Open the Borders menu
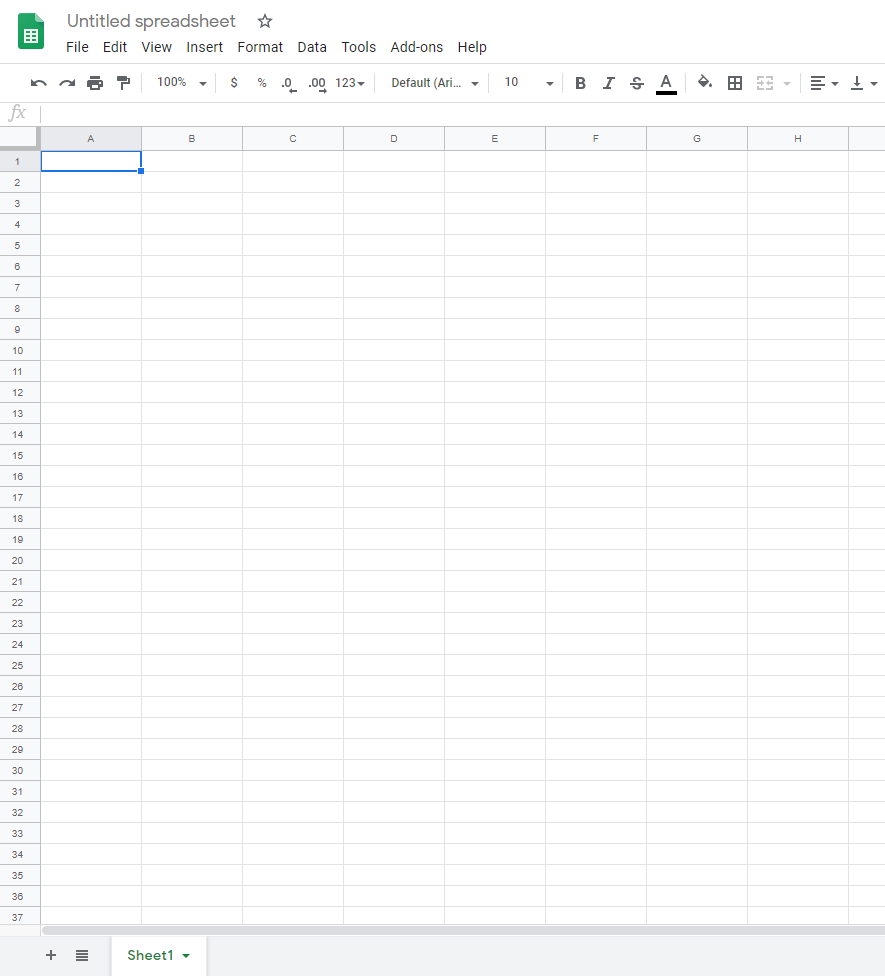The width and height of the screenshot is (885, 976). click(x=735, y=83)
